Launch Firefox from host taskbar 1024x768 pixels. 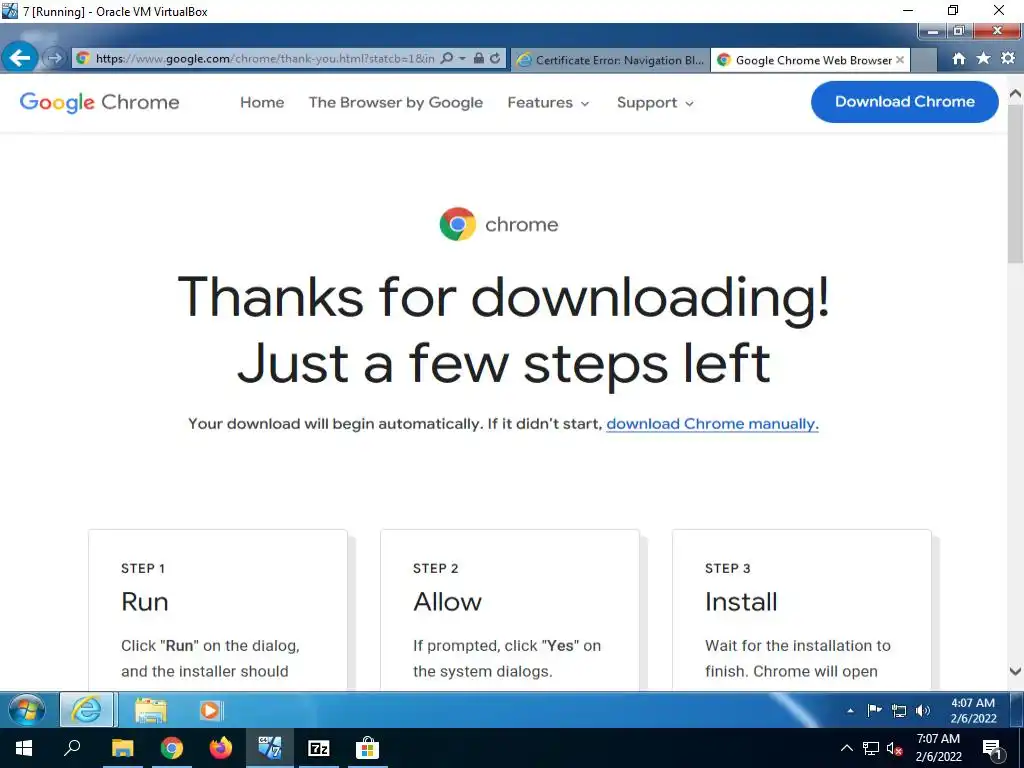(221, 748)
